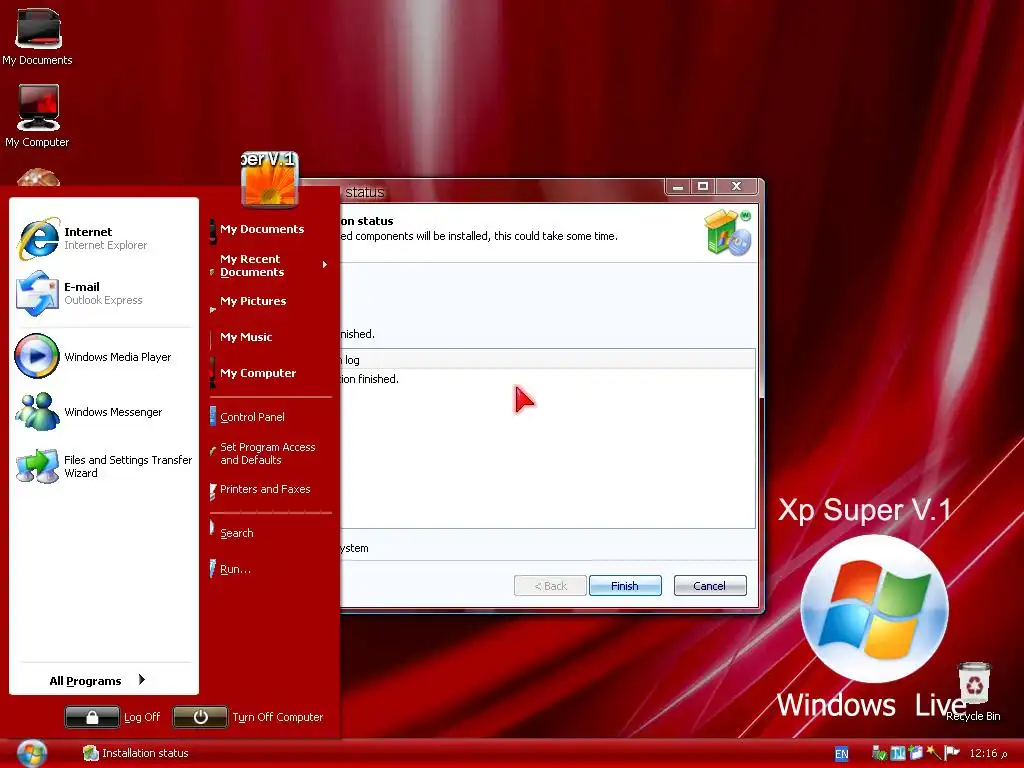Click the Start orb button
The width and height of the screenshot is (1024, 768).
pos(31,753)
